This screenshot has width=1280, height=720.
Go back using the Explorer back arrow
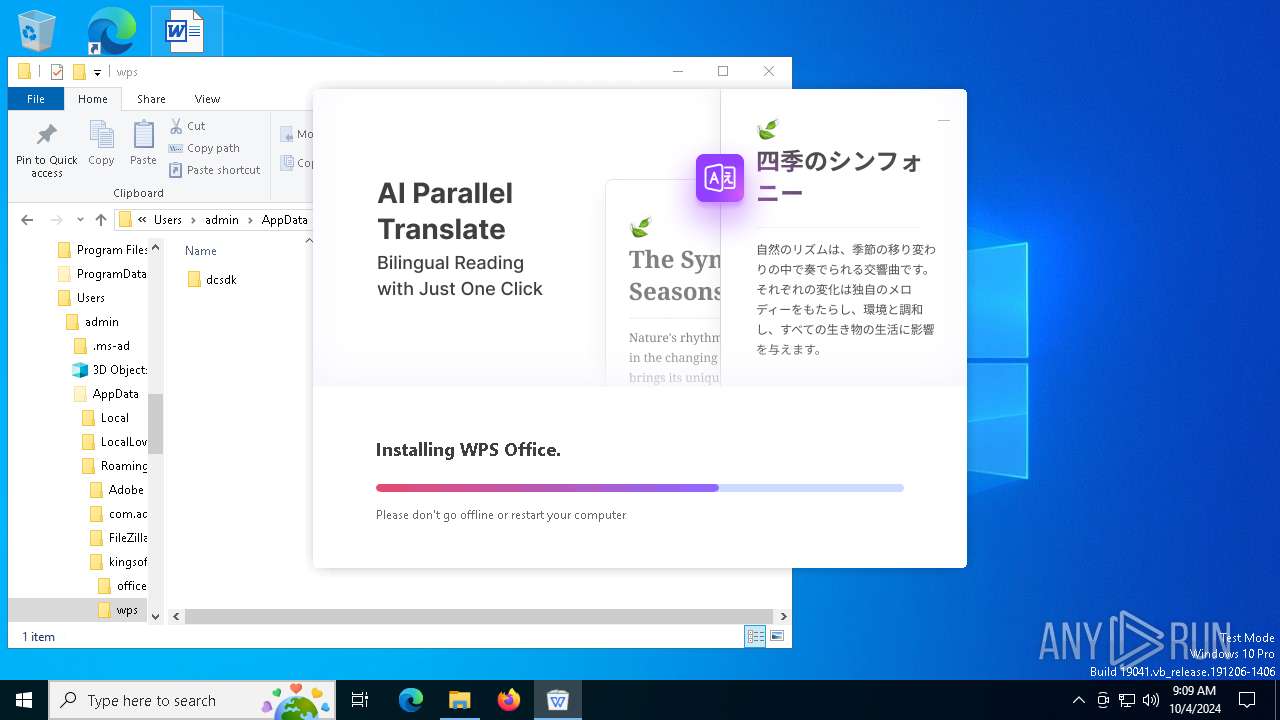[x=27, y=220]
